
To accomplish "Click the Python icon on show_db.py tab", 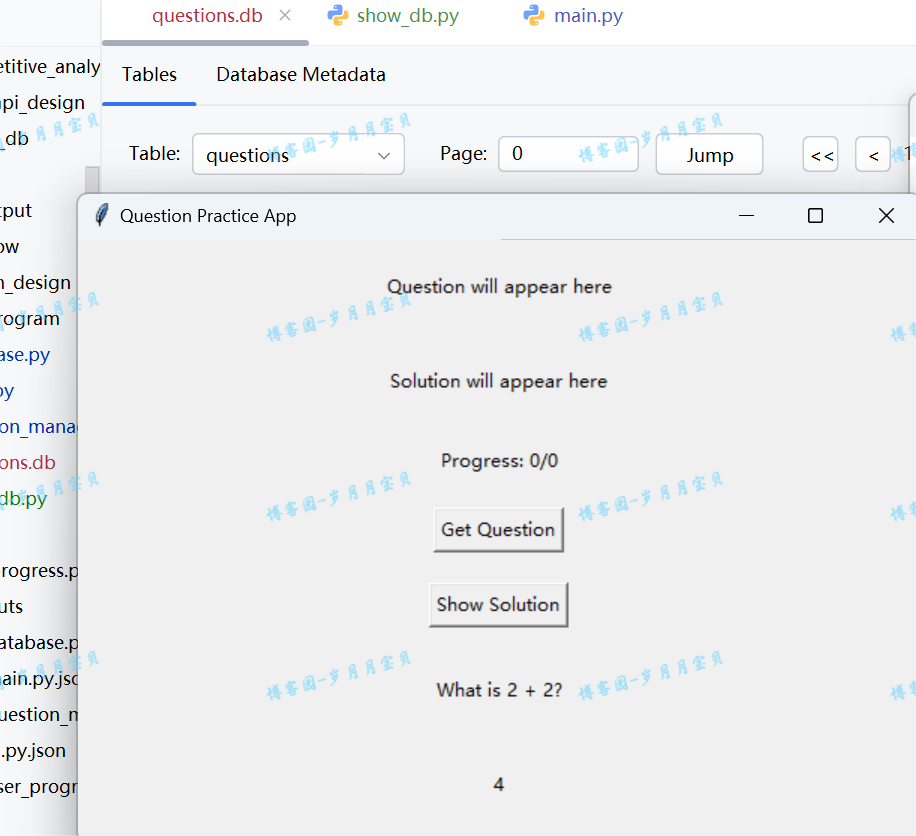I will (x=338, y=15).
